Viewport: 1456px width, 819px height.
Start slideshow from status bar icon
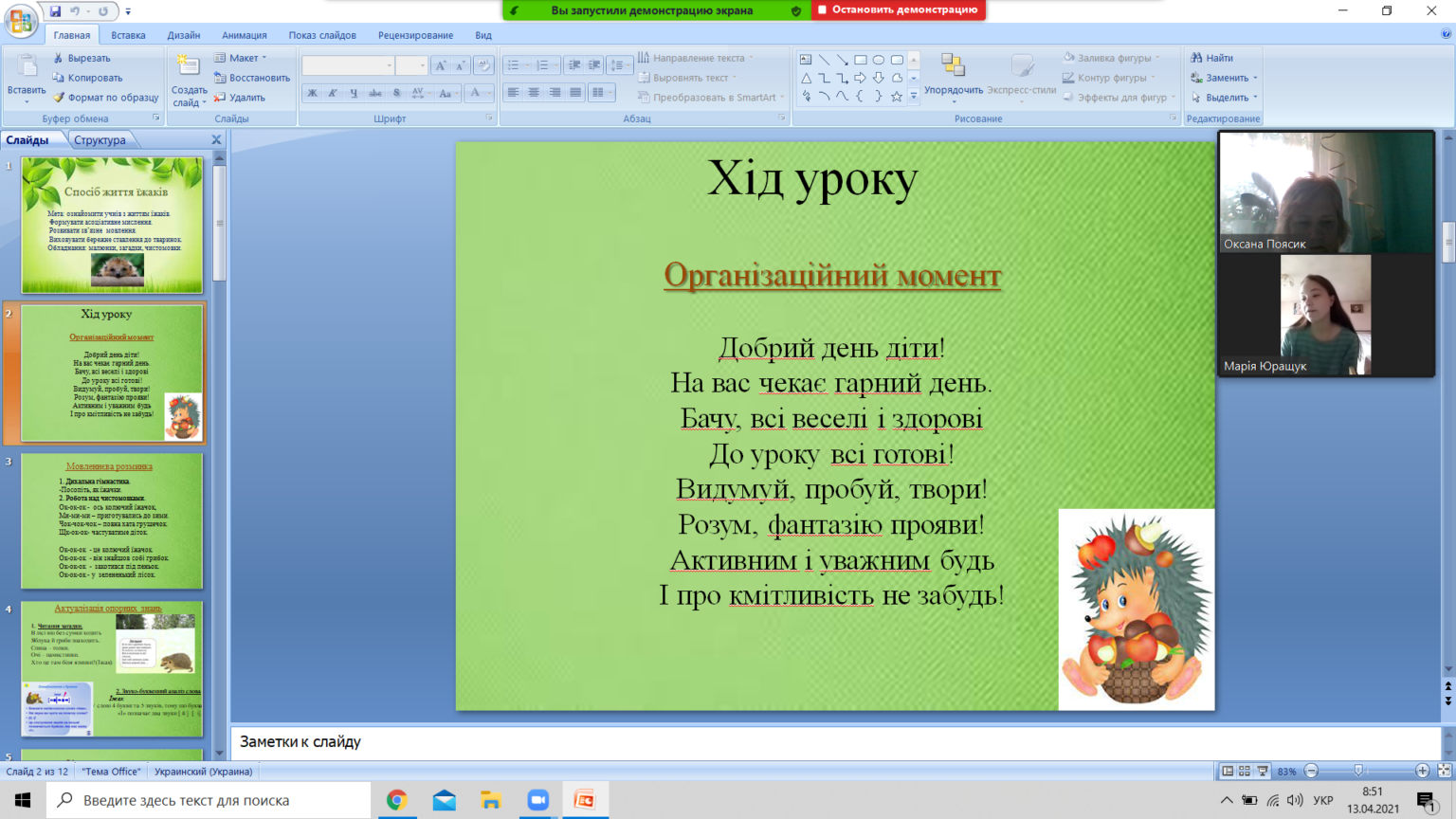pos(1263,771)
